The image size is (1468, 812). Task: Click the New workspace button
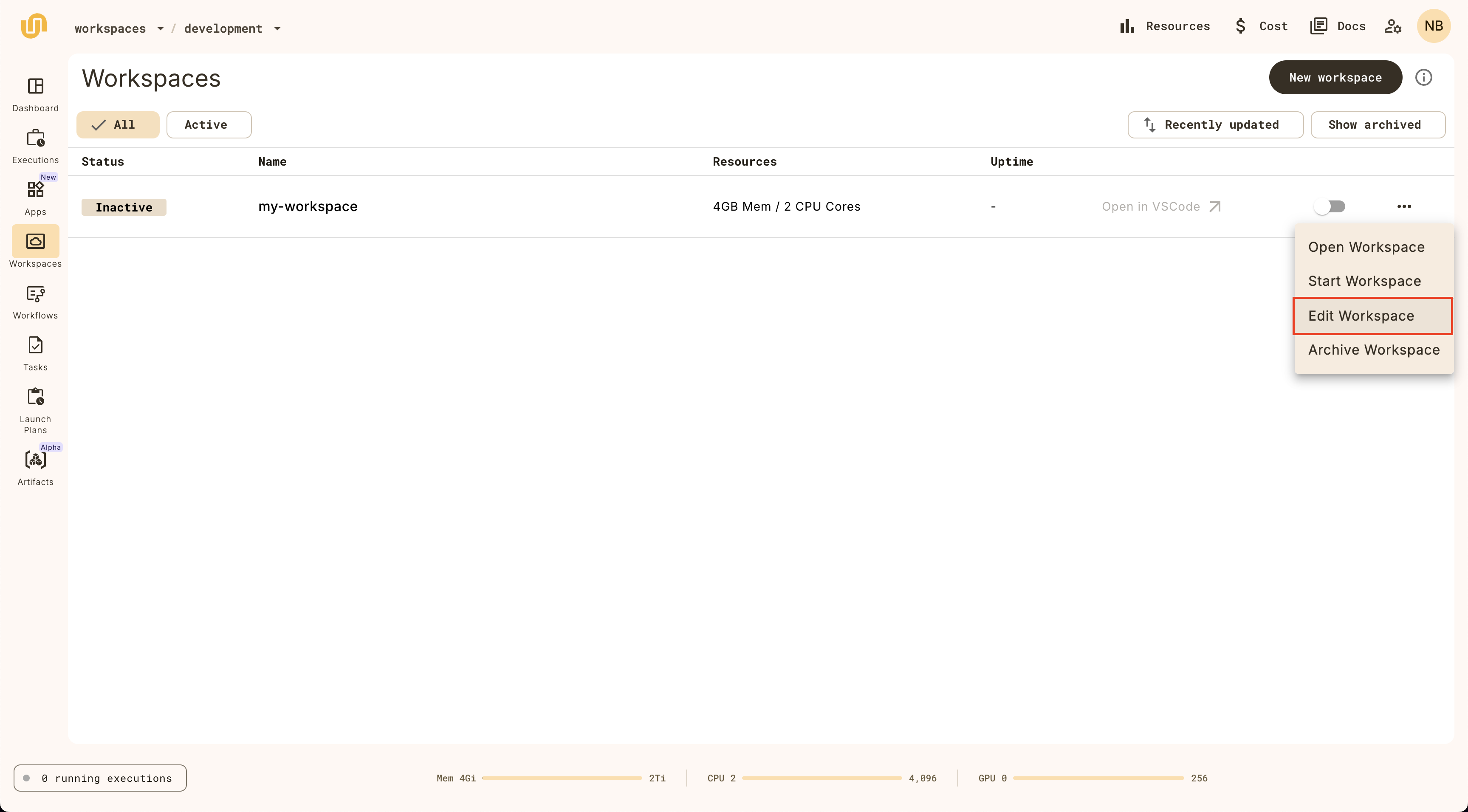(x=1335, y=77)
